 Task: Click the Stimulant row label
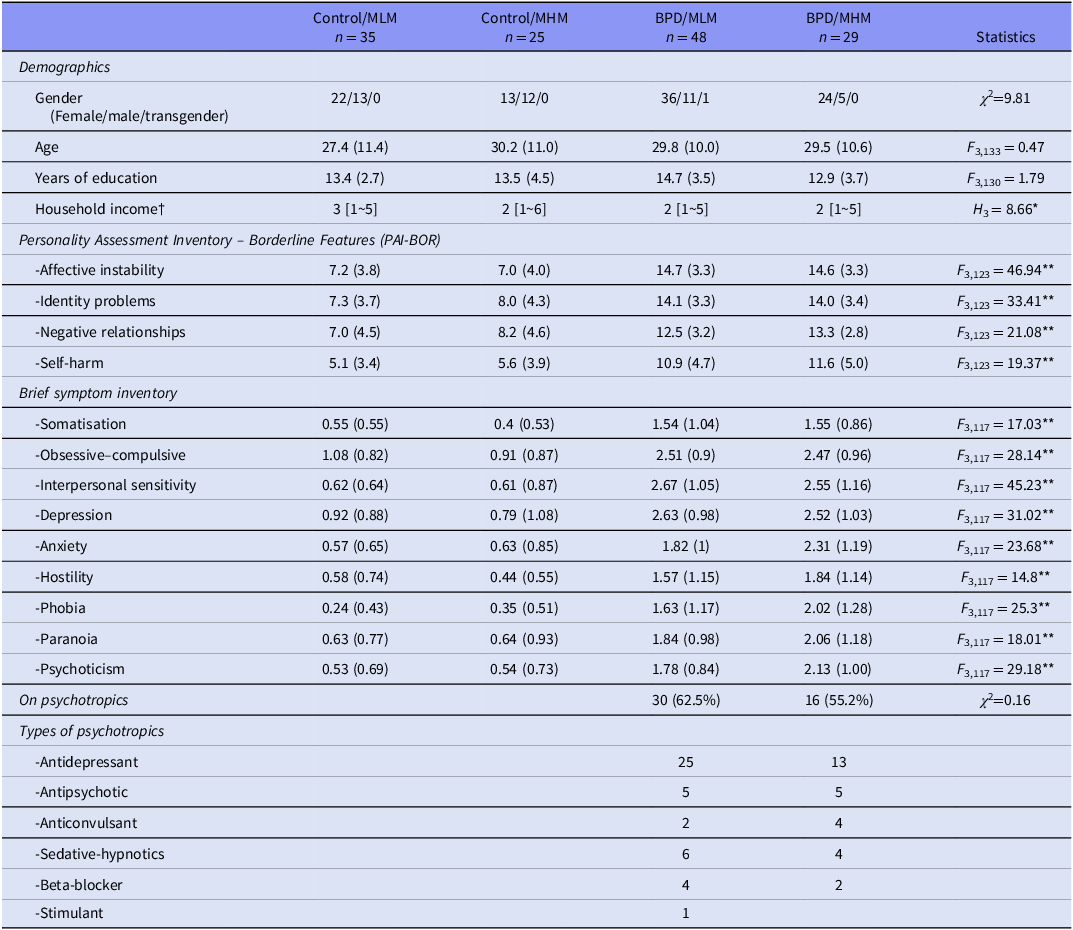(x=69, y=913)
